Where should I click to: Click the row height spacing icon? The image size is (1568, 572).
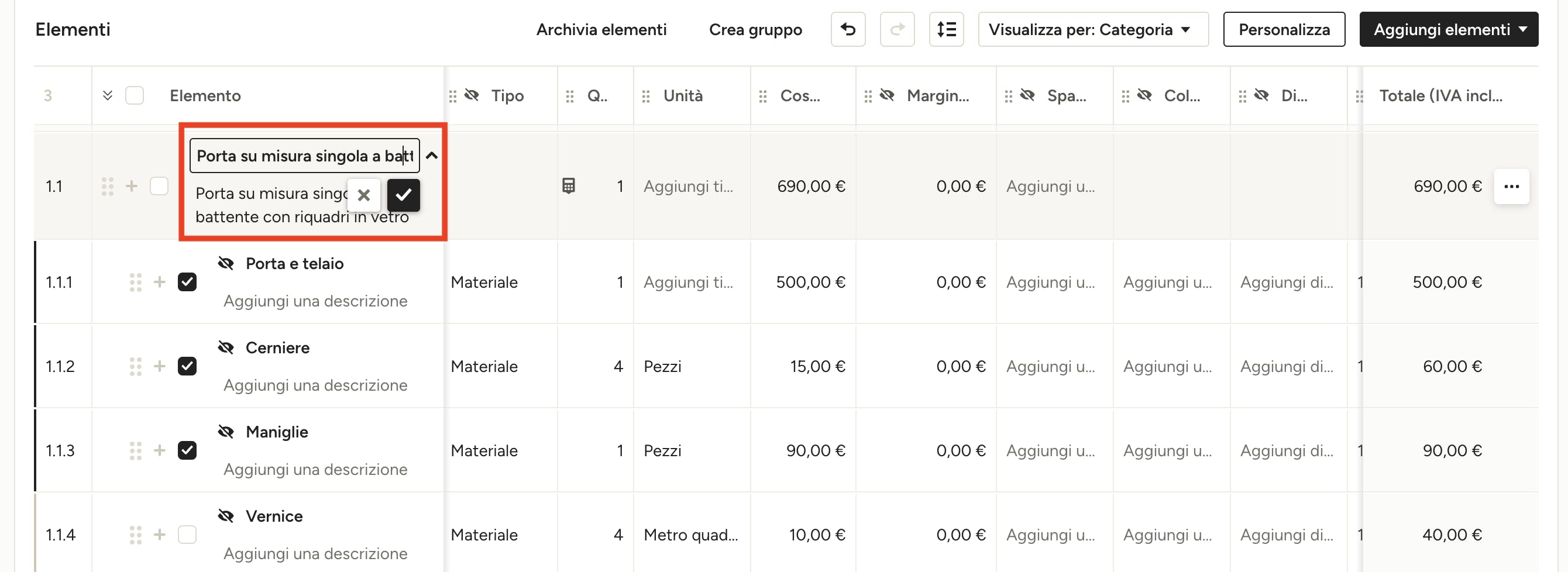coord(946,29)
